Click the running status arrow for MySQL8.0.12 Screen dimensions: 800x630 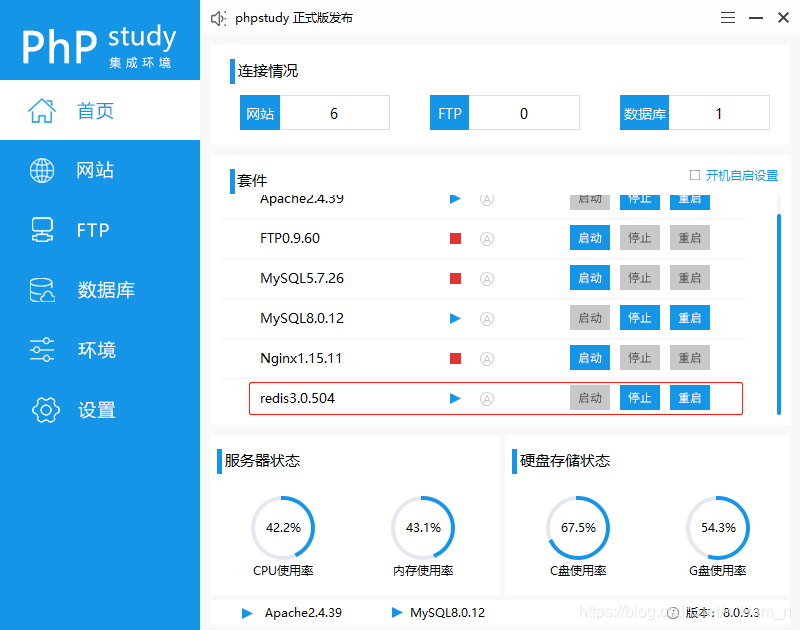point(455,318)
